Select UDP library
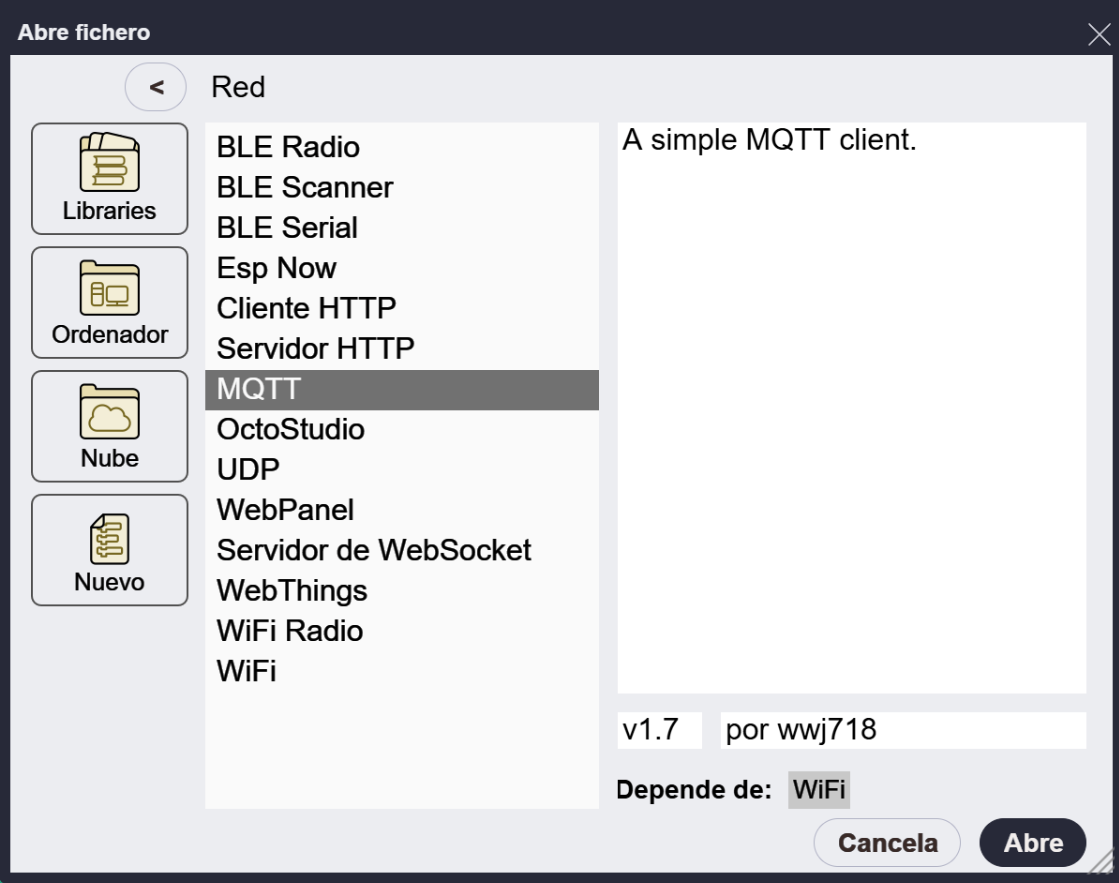 pos(402,470)
